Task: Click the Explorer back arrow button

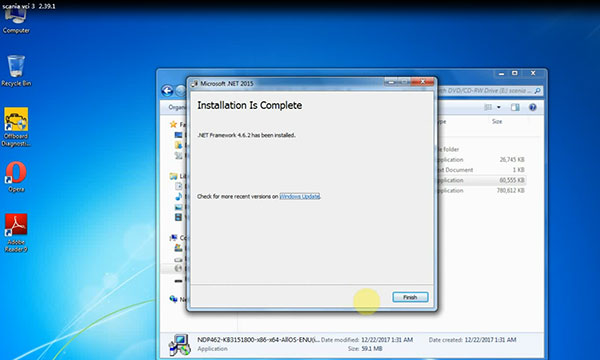Action: point(167,91)
